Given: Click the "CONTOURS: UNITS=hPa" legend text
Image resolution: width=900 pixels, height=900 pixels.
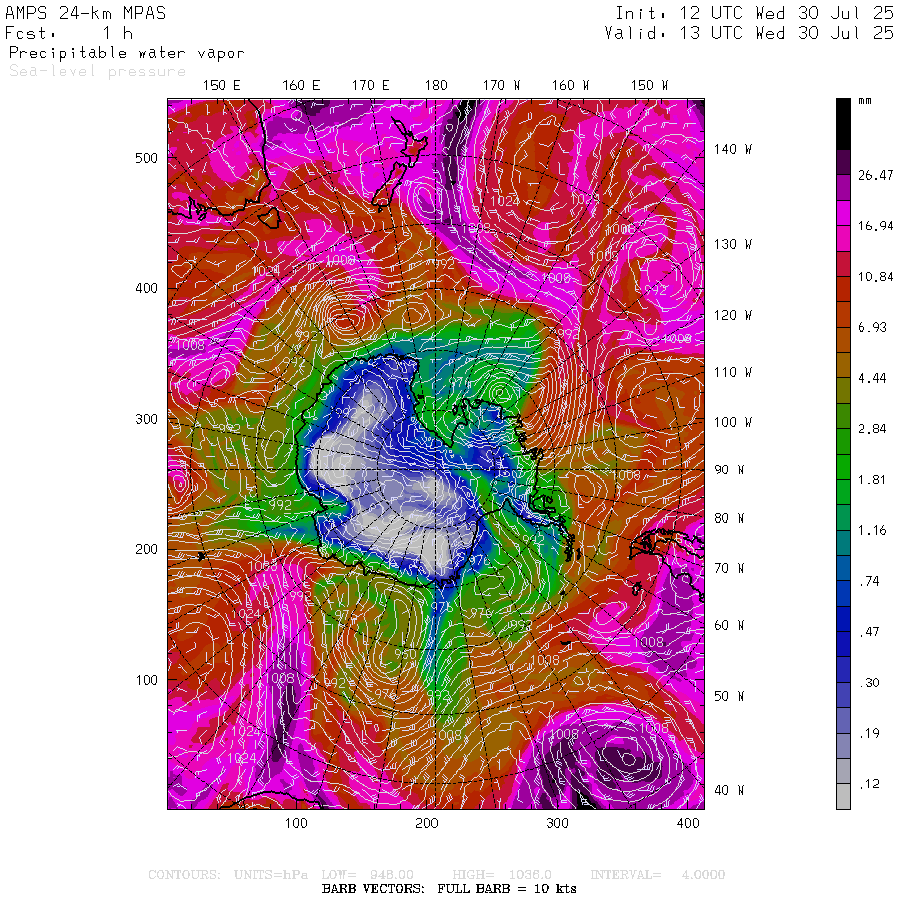Looking at the screenshot, I should coord(227,875).
